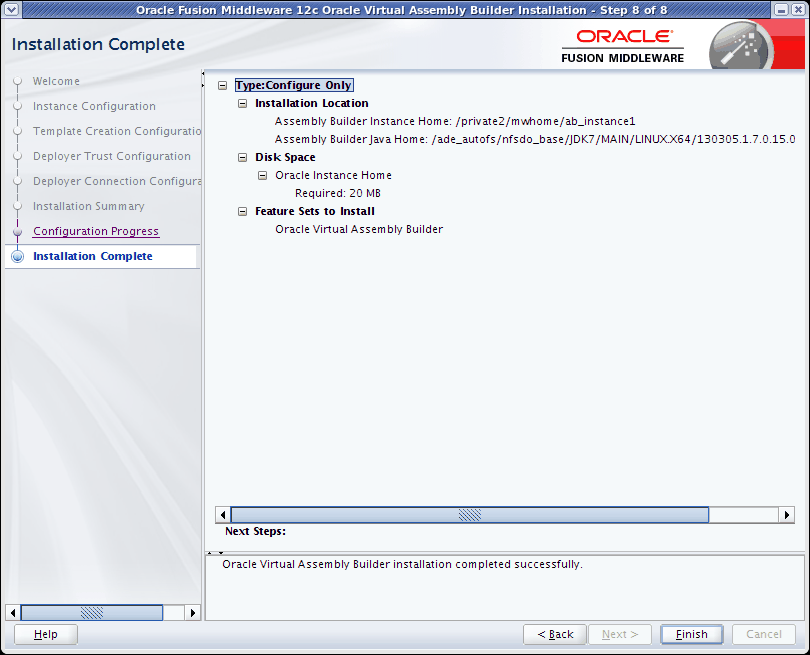Select the Feature Sets to Install item
The width and height of the screenshot is (810, 655).
pyautogui.click(x=315, y=211)
